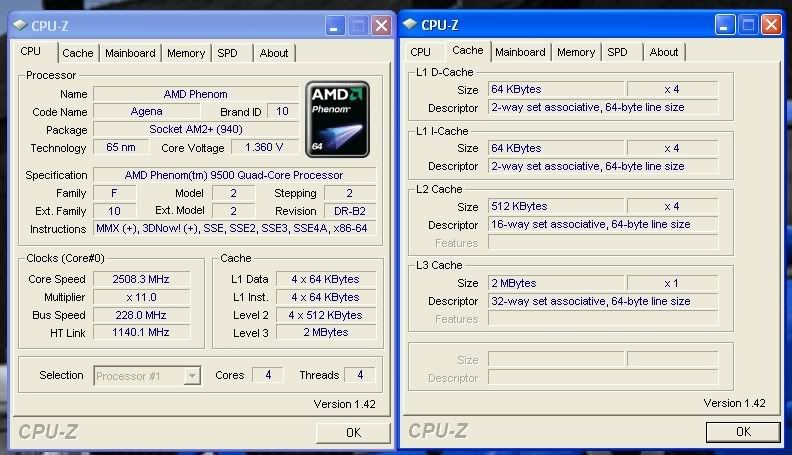Image resolution: width=792 pixels, height=455 pixels.
Task: Click the empty L3 Cache Features field
Action: tap(603, 319)
